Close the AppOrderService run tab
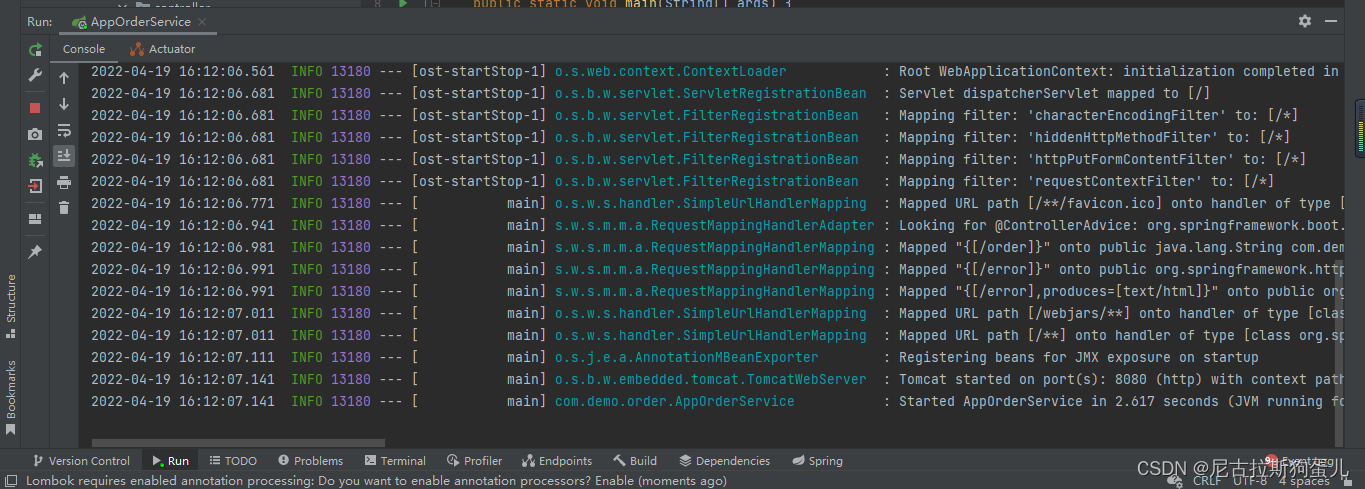This screenshot has height=489, width=1365. (202, 22)
